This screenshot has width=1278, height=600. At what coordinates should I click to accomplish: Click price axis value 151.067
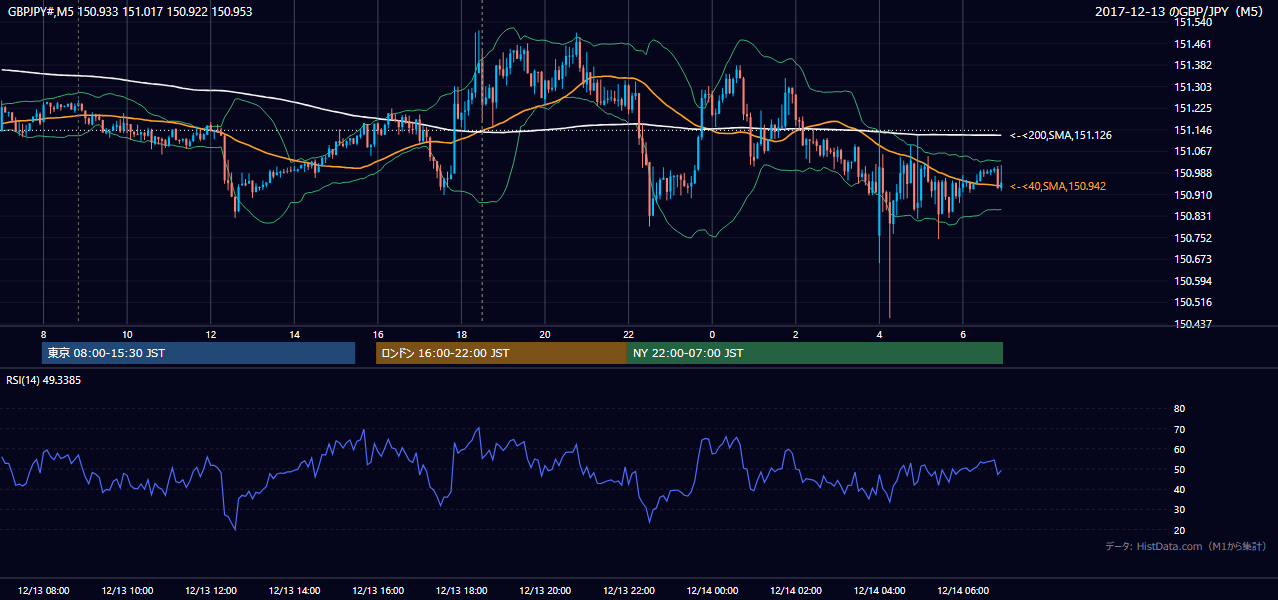[1193, 151]
